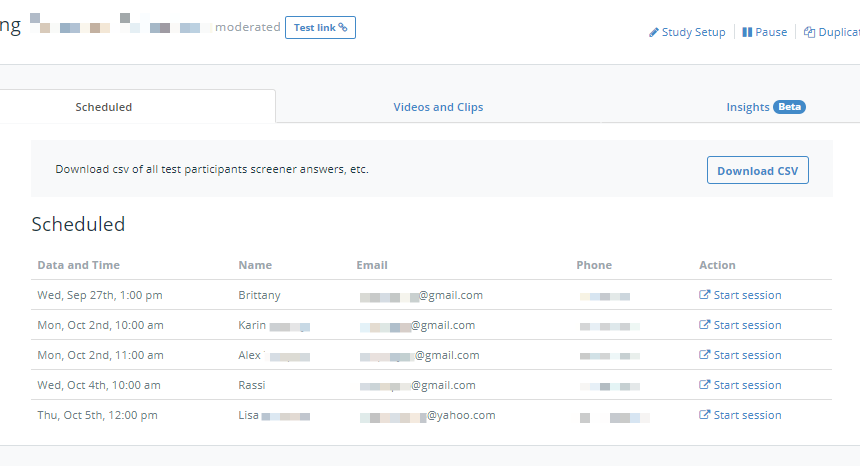Click the name Brittany

point(259,295)
